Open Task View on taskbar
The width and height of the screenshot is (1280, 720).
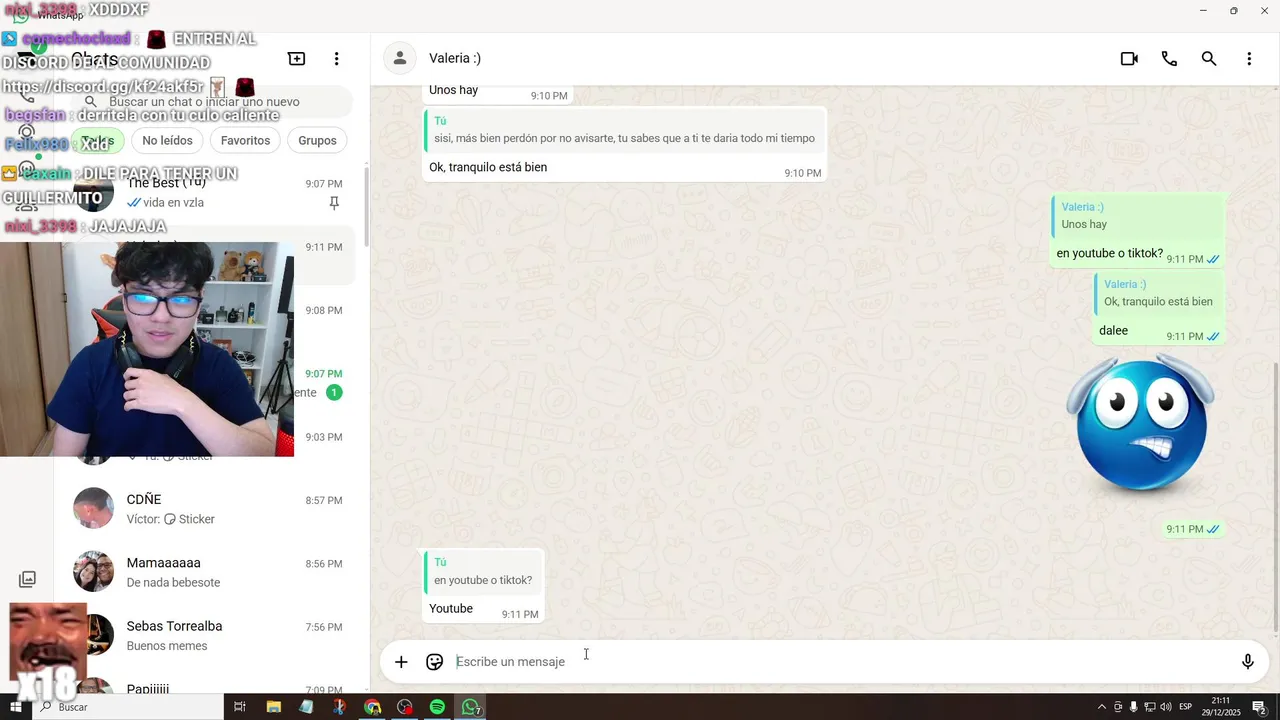[x=240, y=707]
